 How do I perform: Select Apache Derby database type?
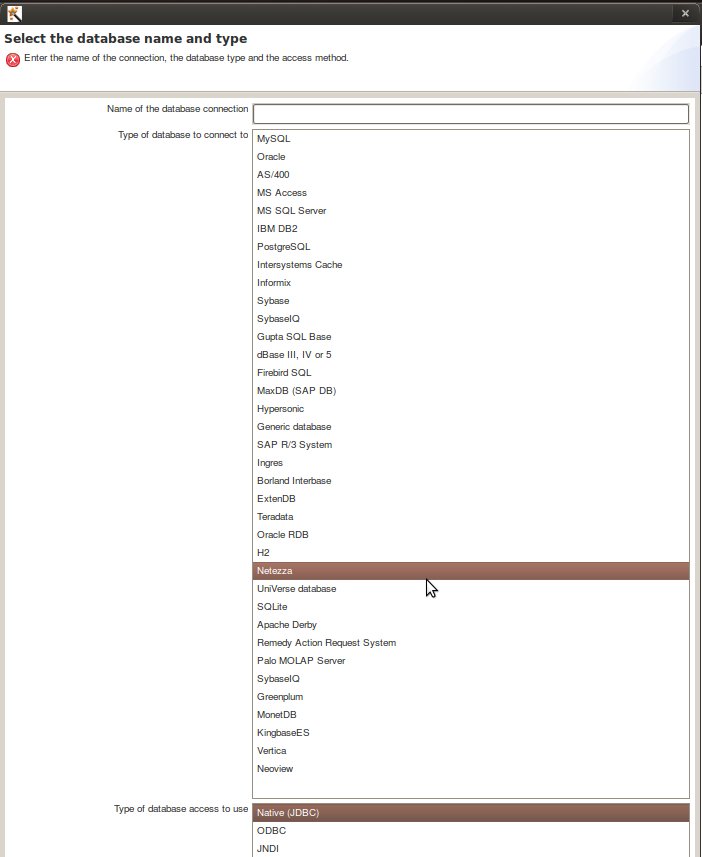[471, 626]
